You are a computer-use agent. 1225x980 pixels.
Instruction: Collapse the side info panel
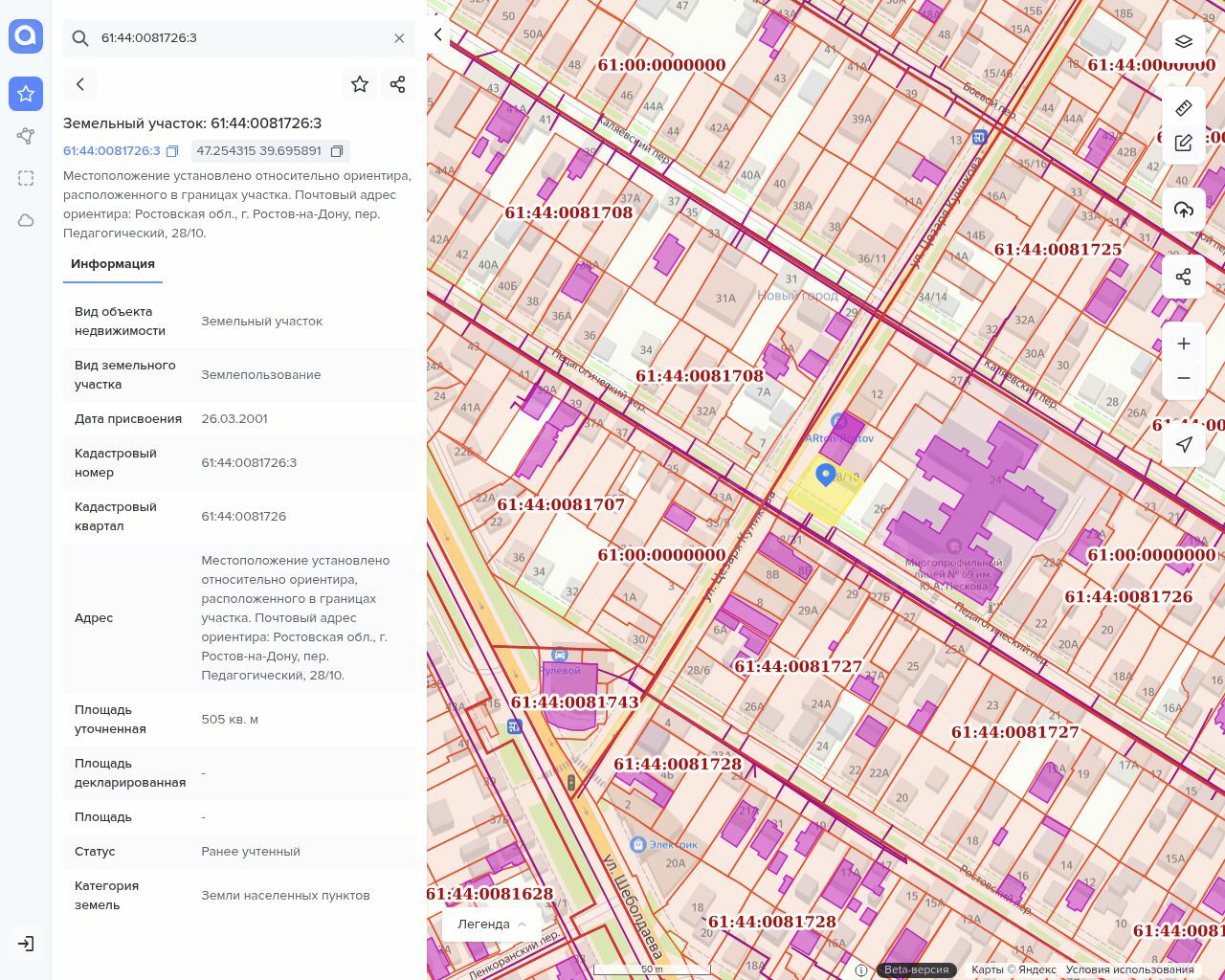pos(438,35)
